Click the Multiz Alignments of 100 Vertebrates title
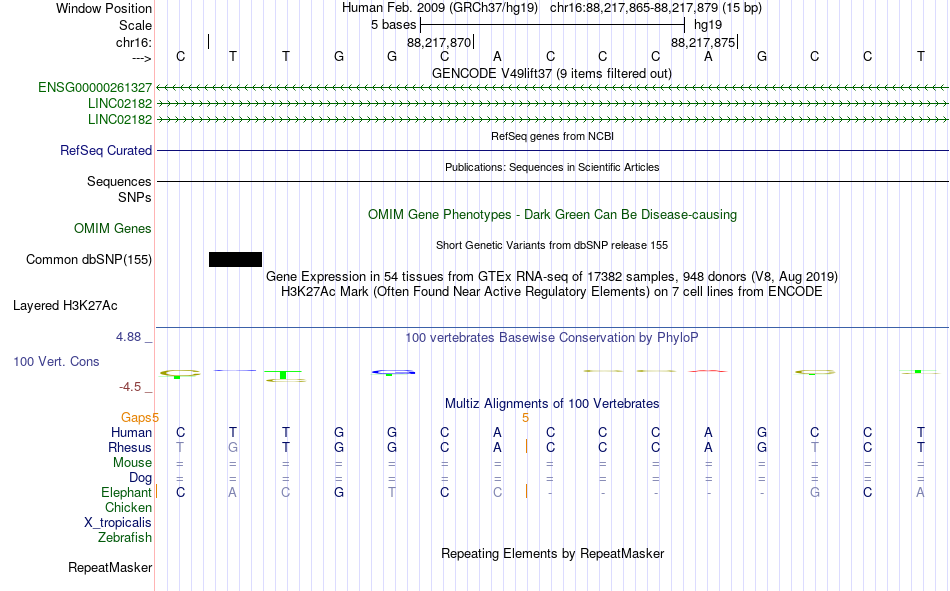950x591 pixels. 552,404
